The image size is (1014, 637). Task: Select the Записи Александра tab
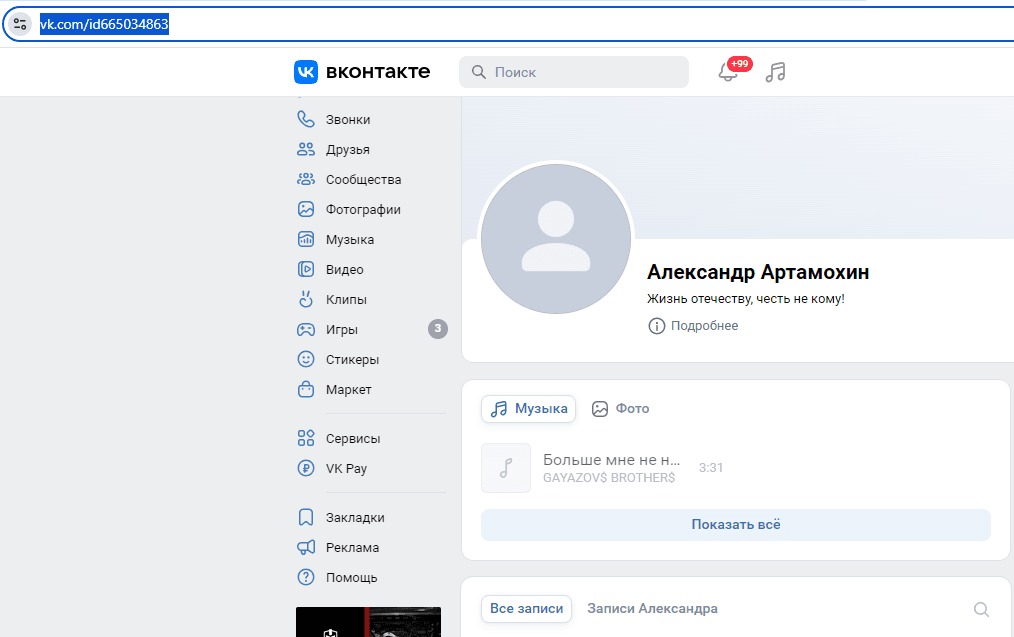pos(653,609)
